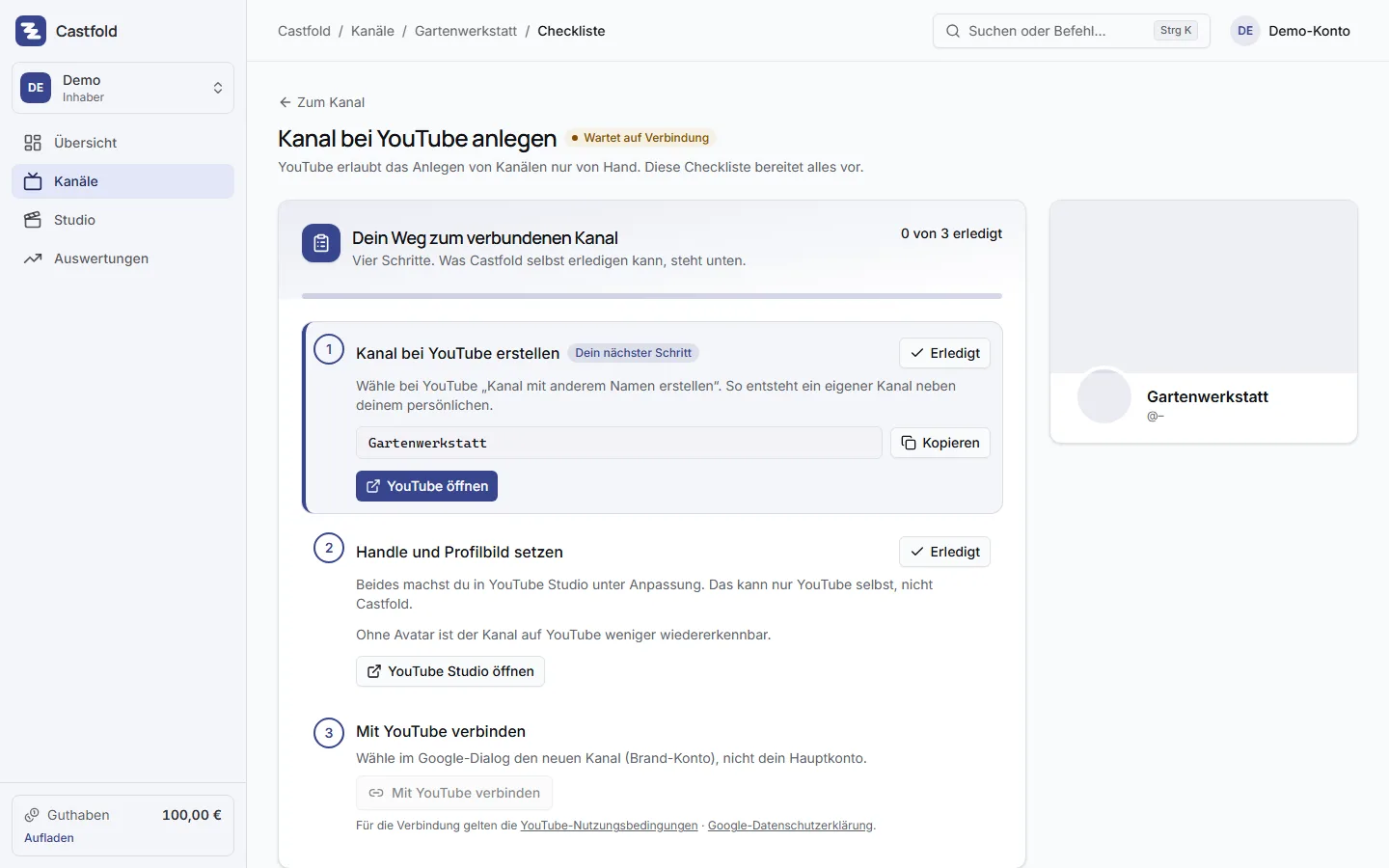The image size is (1389, 868).
Task: Open the Demo-Konto account menu
Action: pyautogui.click(x=1291, y=31)
